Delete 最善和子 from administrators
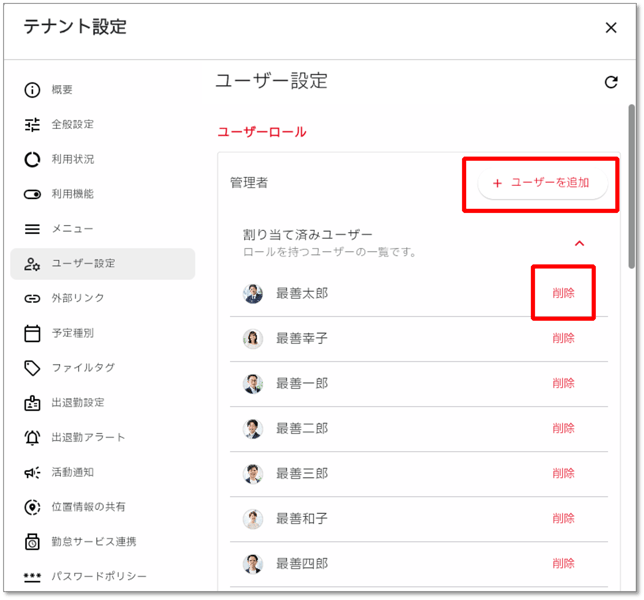 [563, 518]
